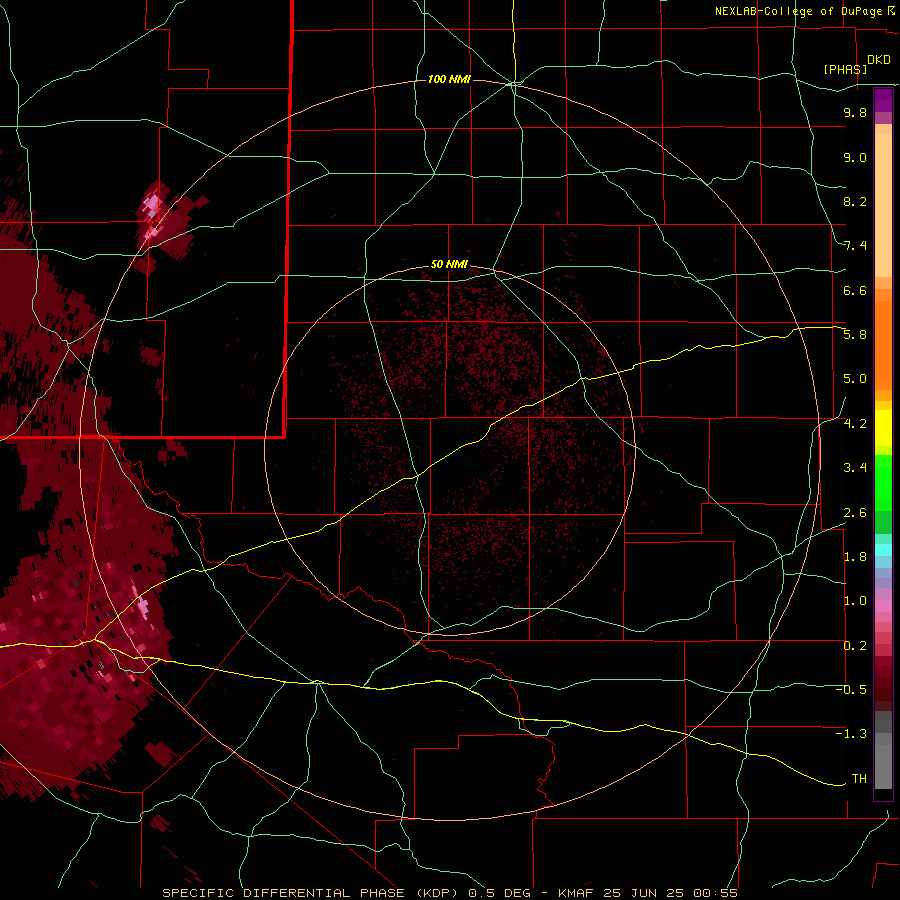Select the 9.0 scale value
Screen dimensions: 900x900
(x=855, y=157)
